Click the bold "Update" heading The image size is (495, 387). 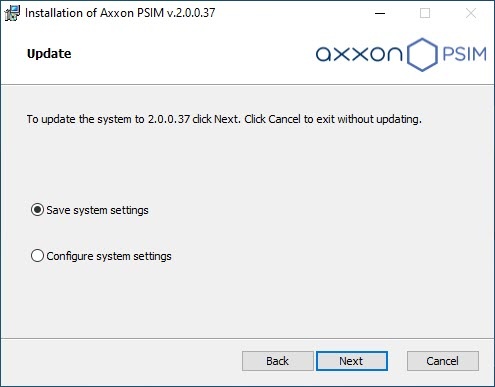coord(49,54)
